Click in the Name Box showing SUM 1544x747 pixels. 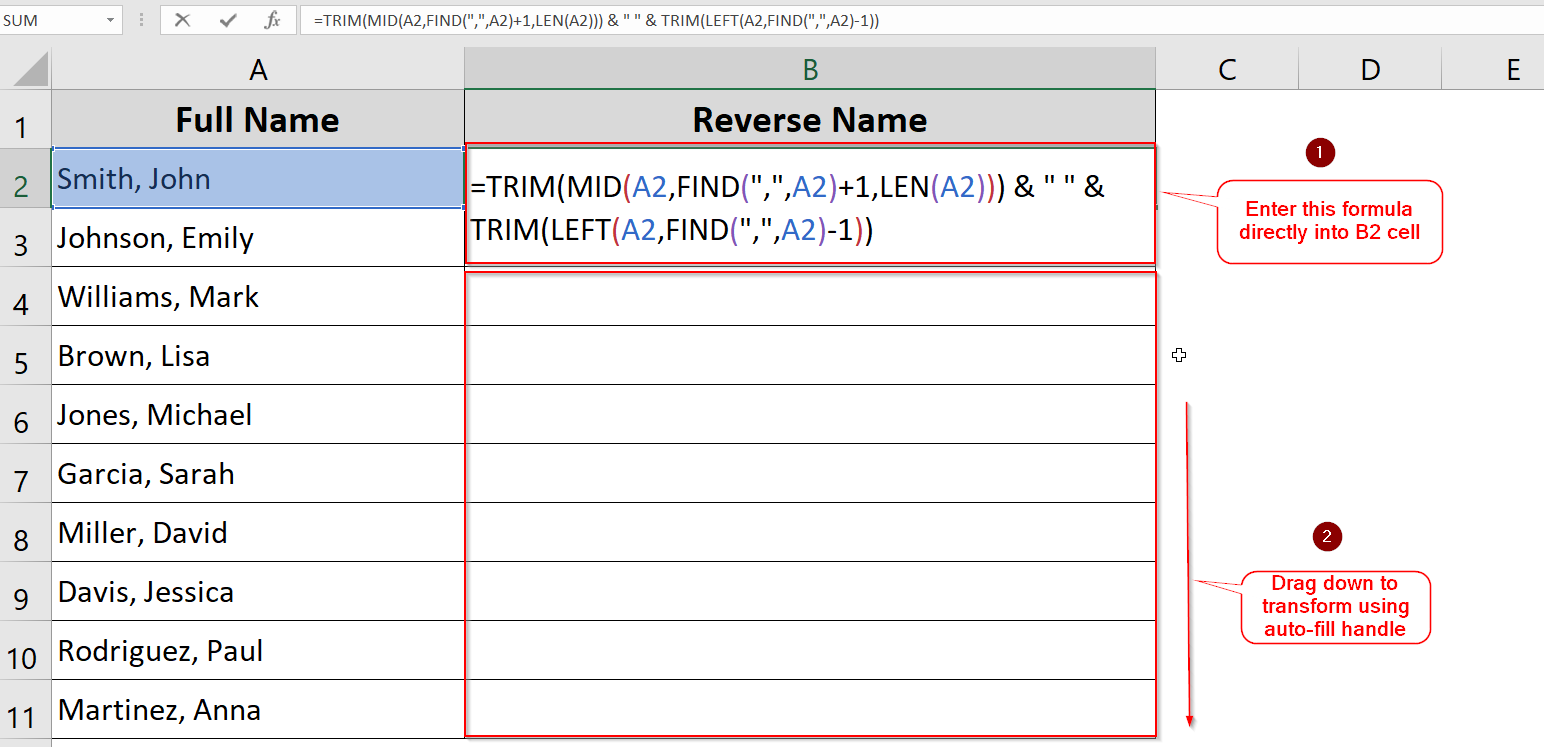click(x=50, y=20)
